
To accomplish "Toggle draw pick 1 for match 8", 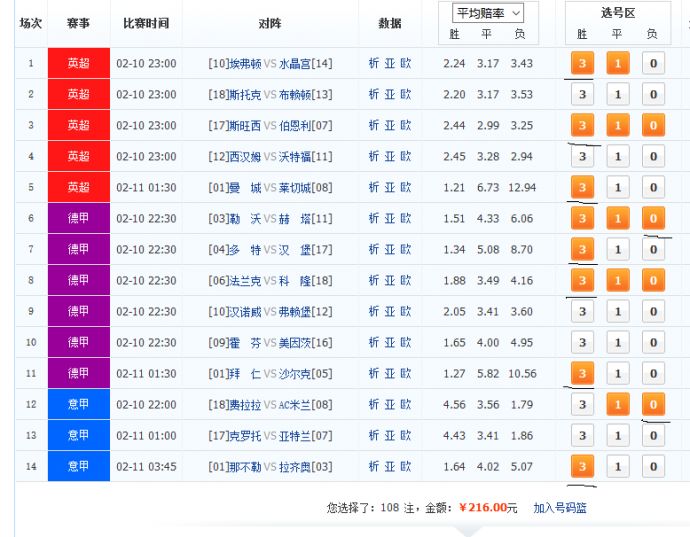I will pyautogui.click(x=618, y=280).
